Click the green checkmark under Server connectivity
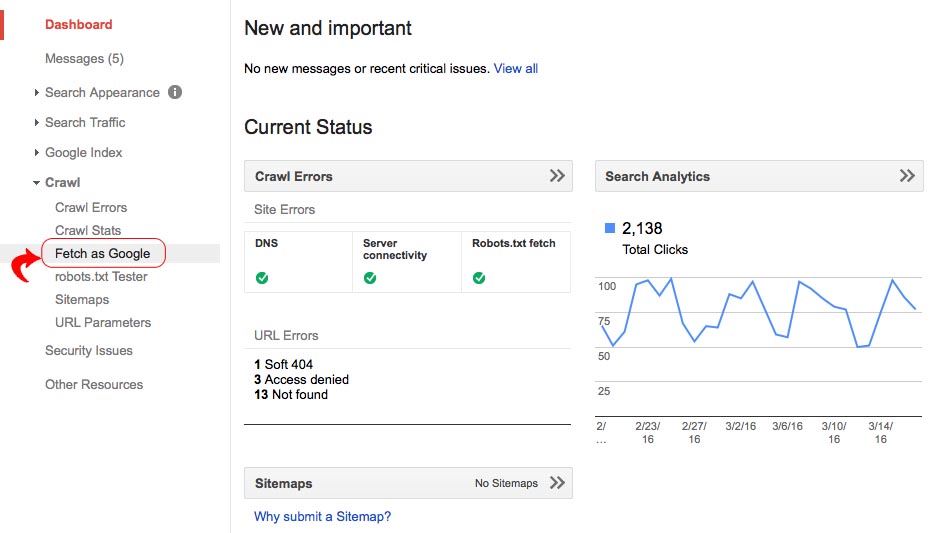Screen dimensions: 943x533 (x=370, y=278)
